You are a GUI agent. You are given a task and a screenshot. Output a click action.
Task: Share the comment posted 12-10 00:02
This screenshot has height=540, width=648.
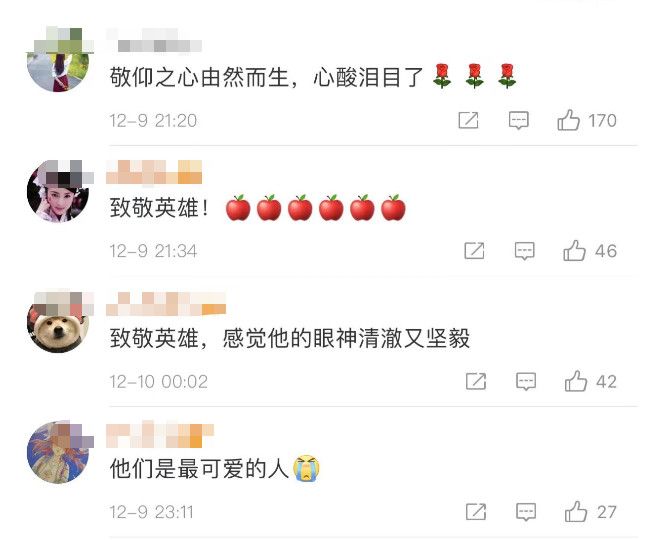[476, 381]
